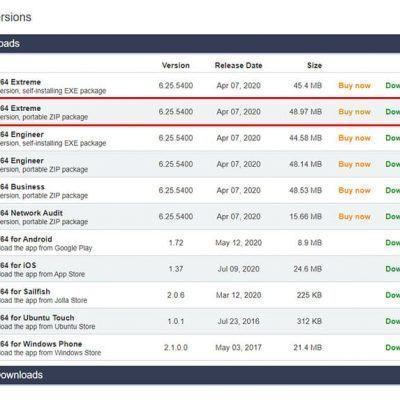
Task: Open the download link for Extreme EXE package
Action: click(393, 85)
